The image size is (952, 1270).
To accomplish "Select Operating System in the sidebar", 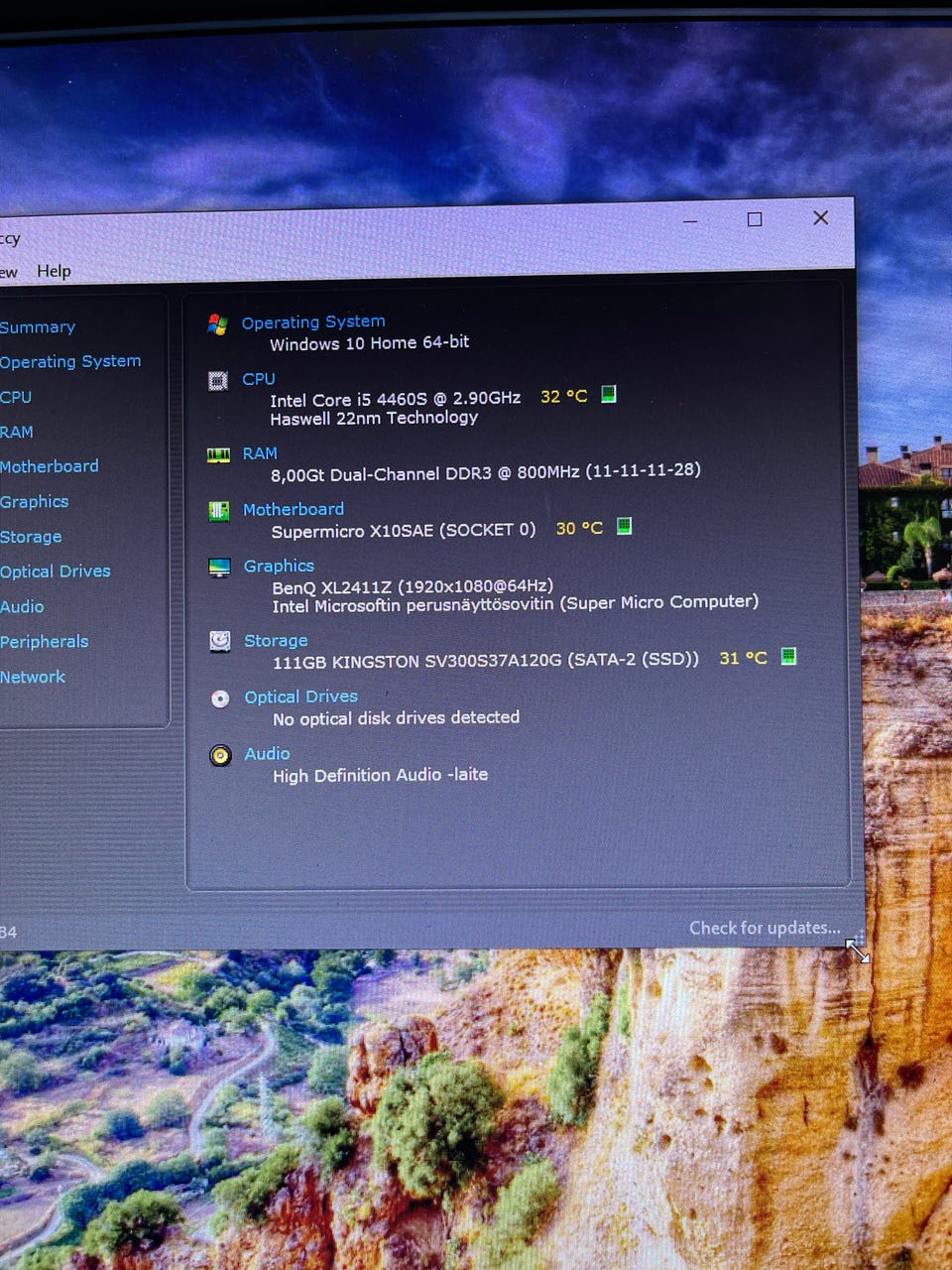I will pyautogui.click(x=70, y=362).
